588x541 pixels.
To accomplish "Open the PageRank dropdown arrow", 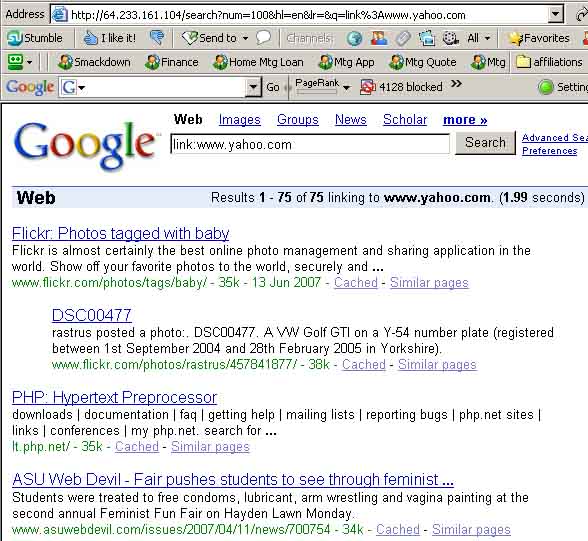I will (x=346, y=87).
